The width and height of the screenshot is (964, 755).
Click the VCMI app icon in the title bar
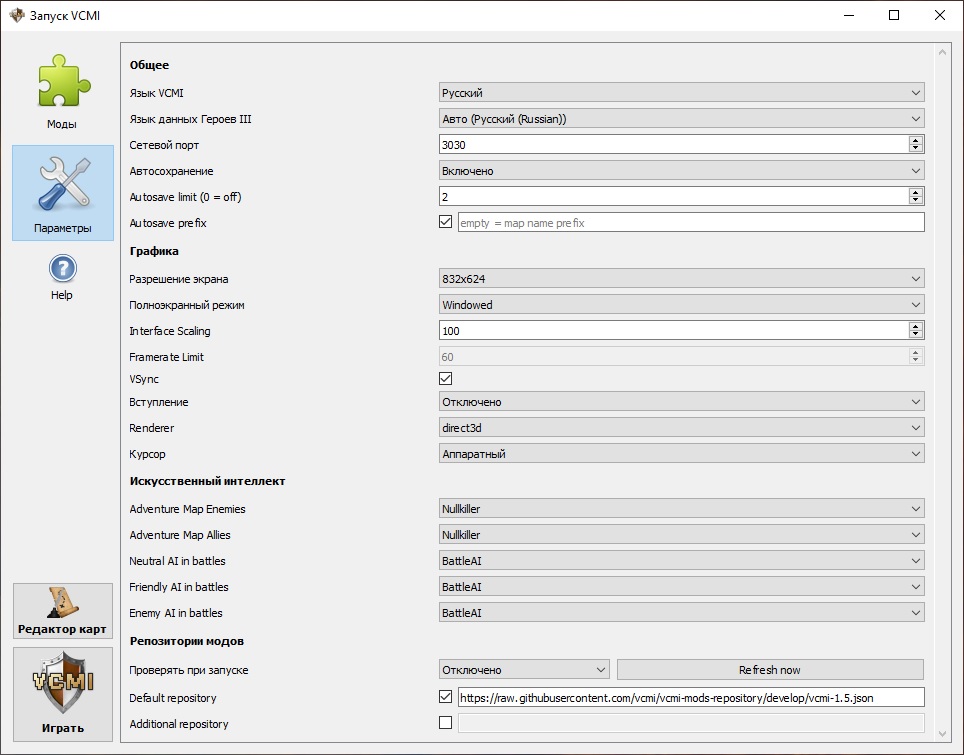[x=17, y=15]
